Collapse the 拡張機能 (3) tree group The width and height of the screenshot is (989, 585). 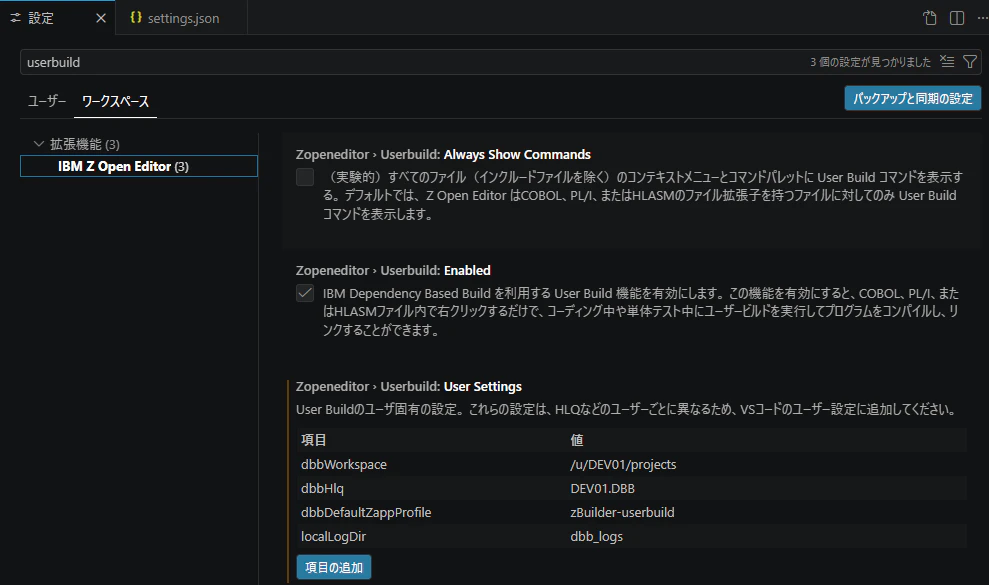tap(38, 144)
